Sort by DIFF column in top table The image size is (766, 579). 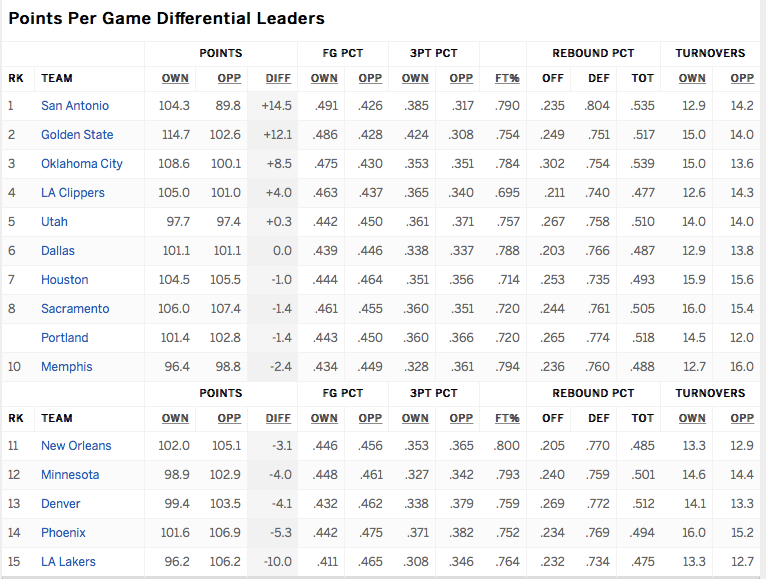point(278,78)
